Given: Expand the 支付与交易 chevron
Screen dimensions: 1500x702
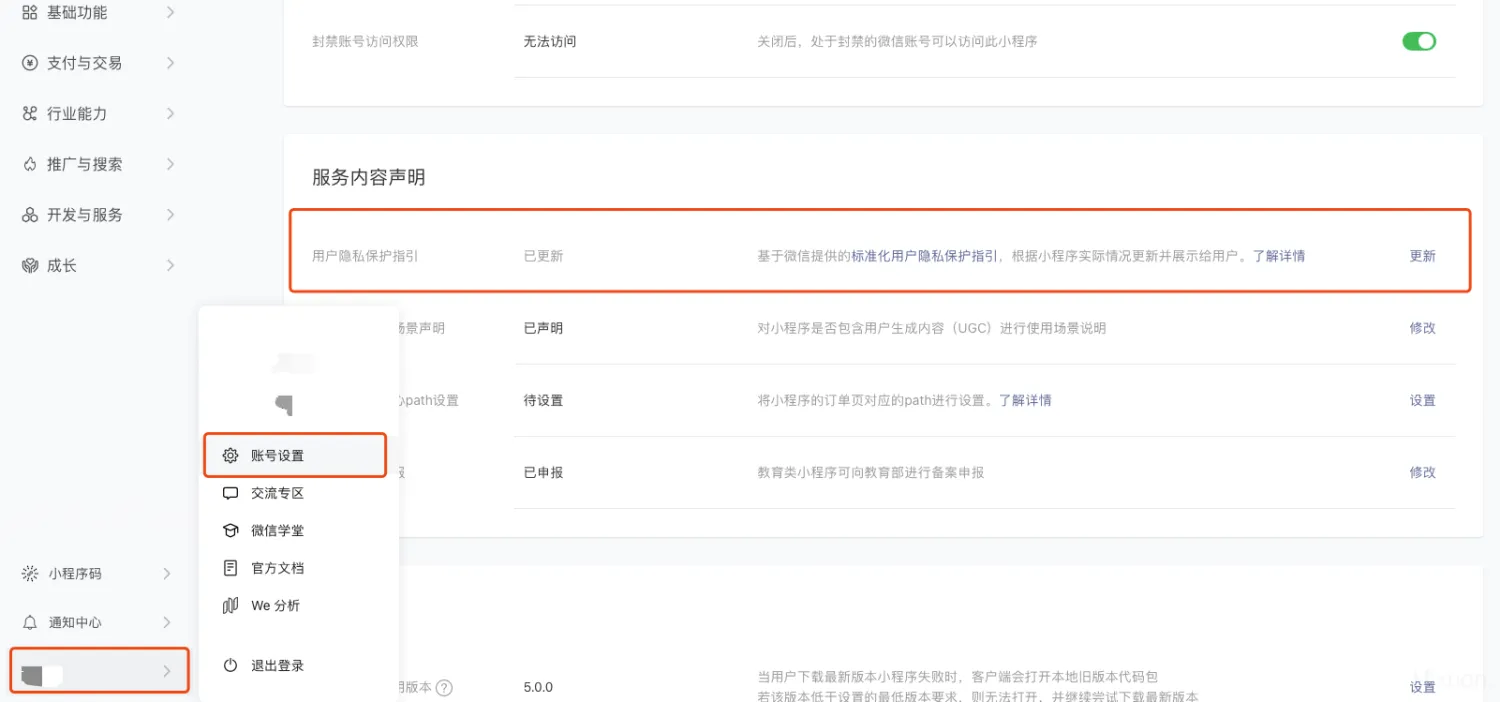Looking at the screenshot, I should pyautogui.click(x=170, y=63).
